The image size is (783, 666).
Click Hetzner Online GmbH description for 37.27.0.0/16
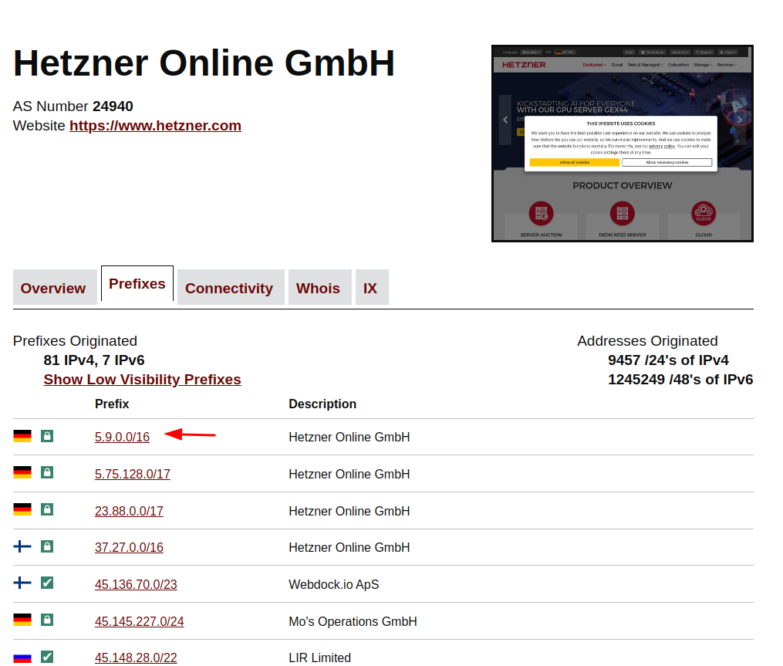(x=349, y=547)
